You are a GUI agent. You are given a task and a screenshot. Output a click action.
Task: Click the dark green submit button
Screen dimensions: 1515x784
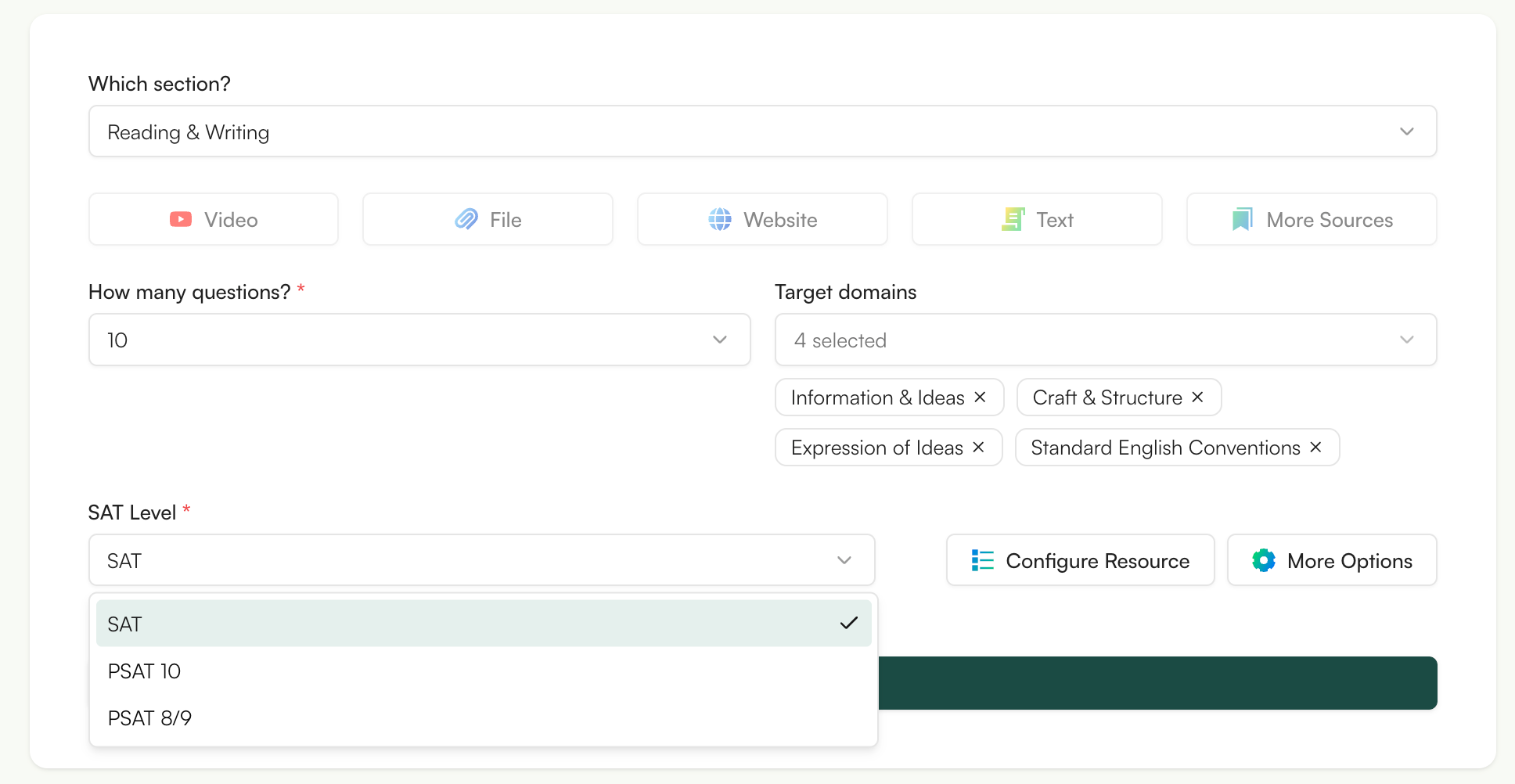coord(1157,683)
